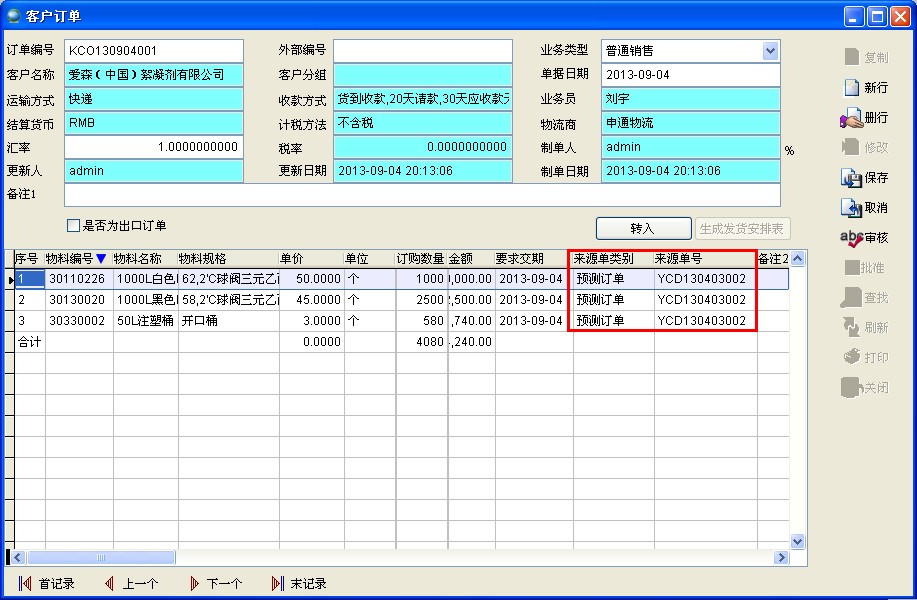Viewport: 917px width, 600px height.
Task: Click the 订购数量 column header
Action: click(x=420, y=259)
